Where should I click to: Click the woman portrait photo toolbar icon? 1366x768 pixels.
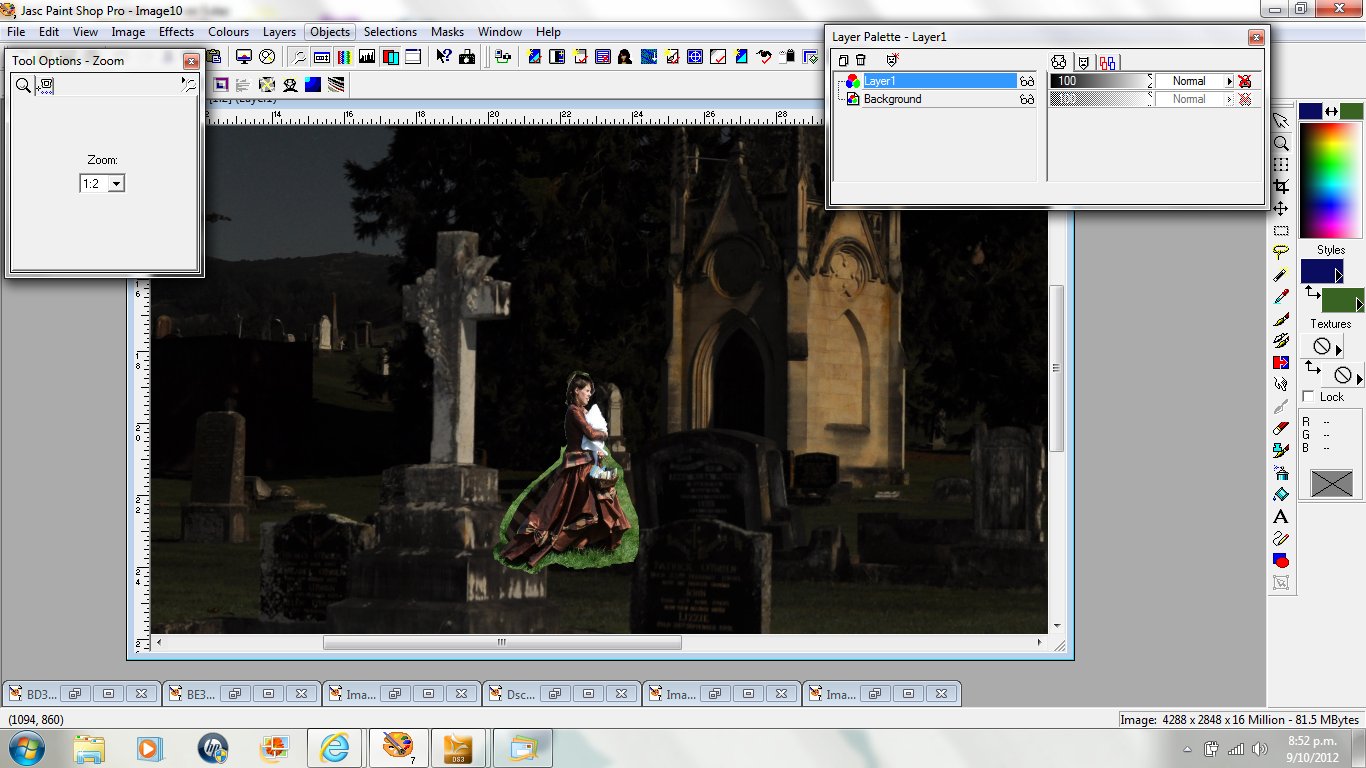626,57
